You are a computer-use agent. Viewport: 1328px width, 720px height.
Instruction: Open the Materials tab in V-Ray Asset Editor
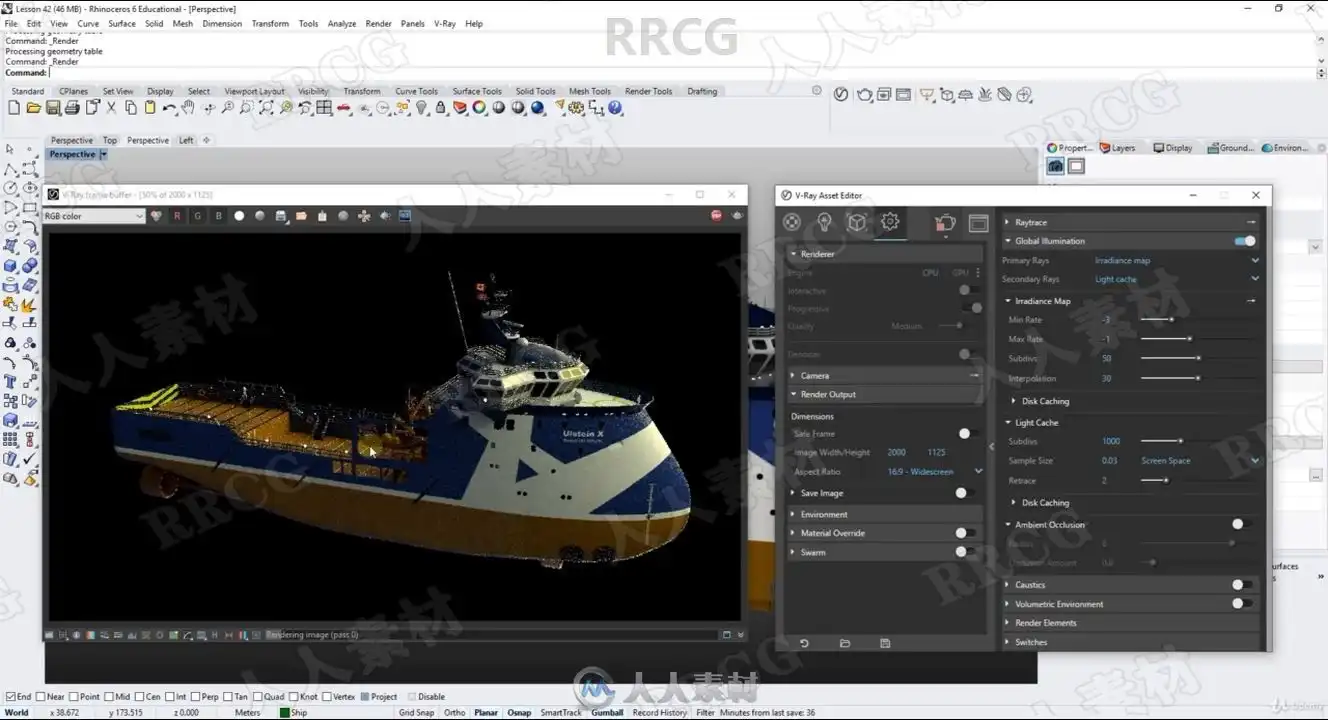(x=792, y=222)
